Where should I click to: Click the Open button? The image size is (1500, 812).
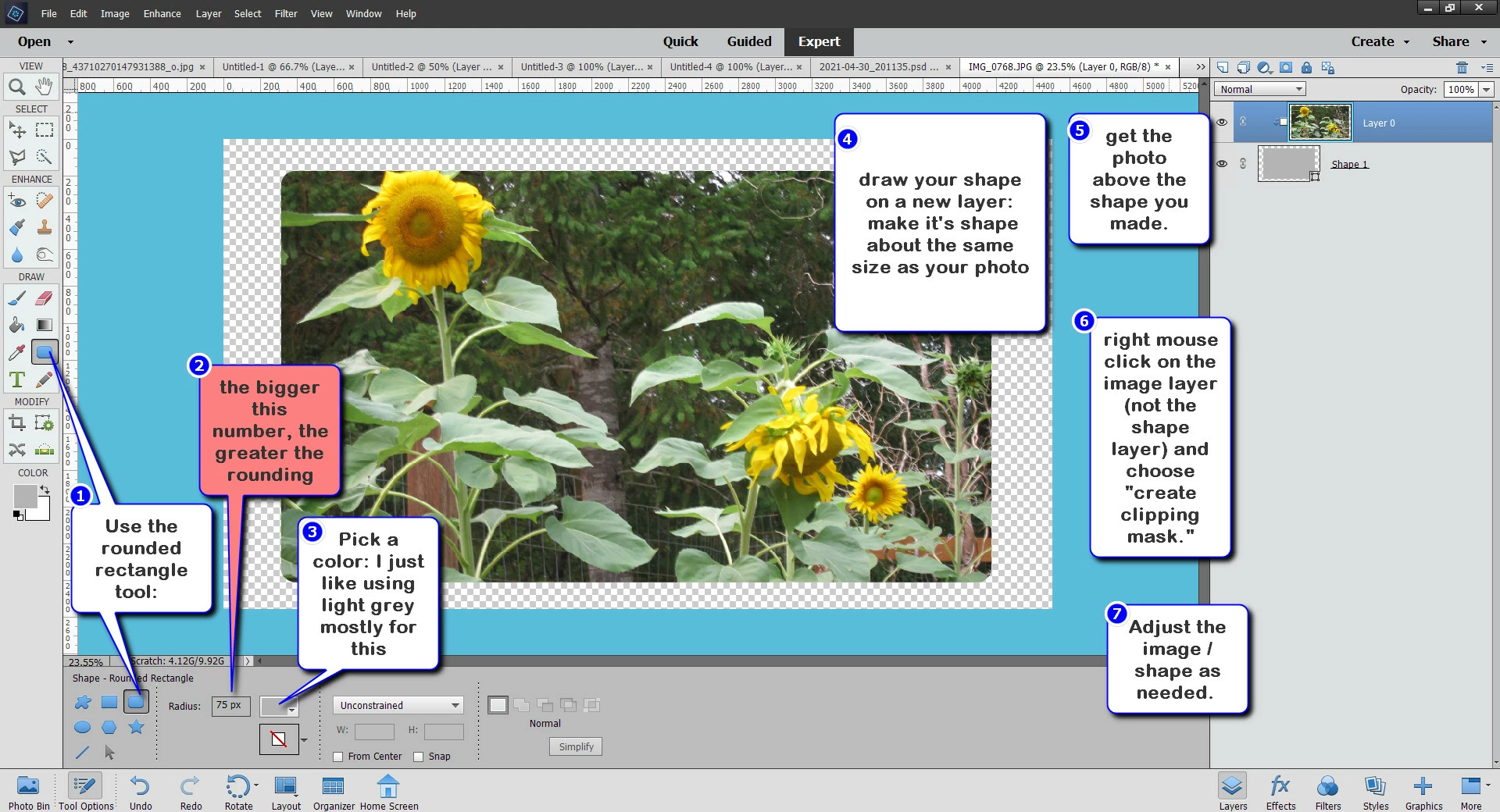(34, 41)
